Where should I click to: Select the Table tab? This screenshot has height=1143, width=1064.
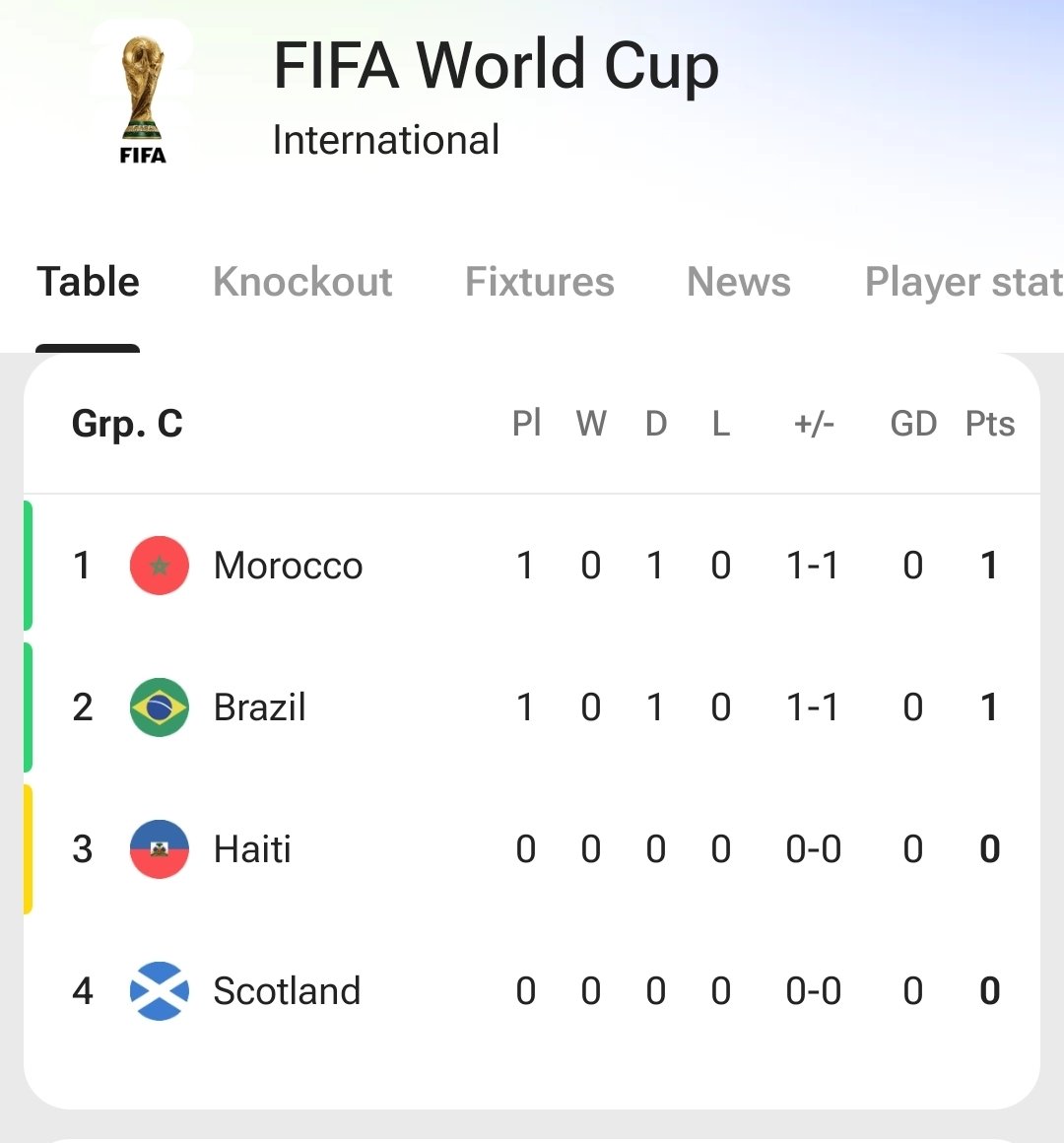(x=89, y=282)
